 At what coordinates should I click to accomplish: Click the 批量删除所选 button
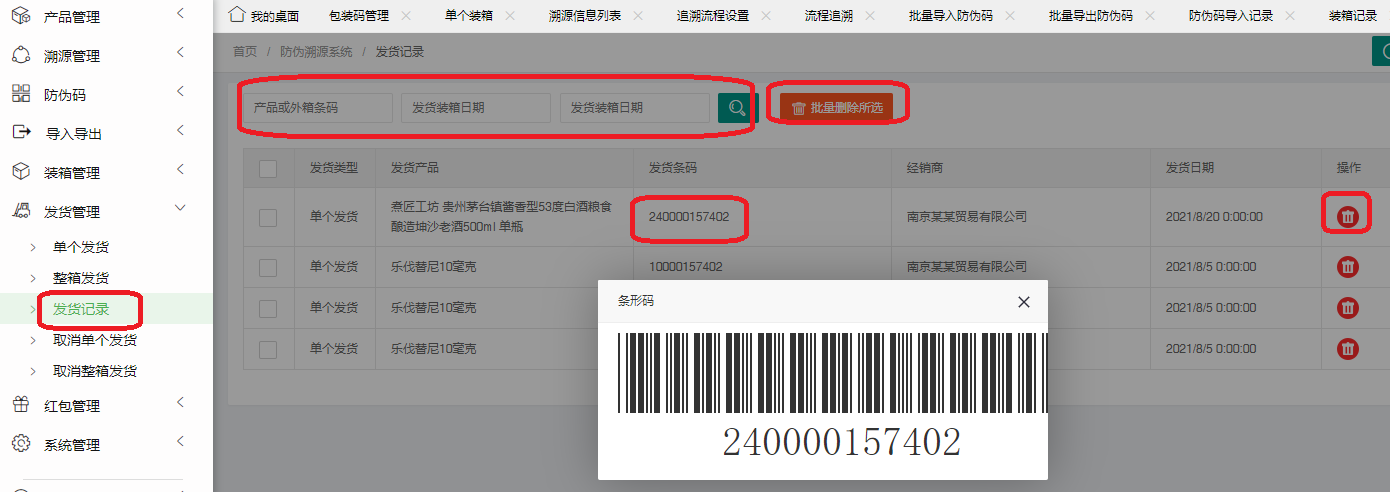[837, 108]
